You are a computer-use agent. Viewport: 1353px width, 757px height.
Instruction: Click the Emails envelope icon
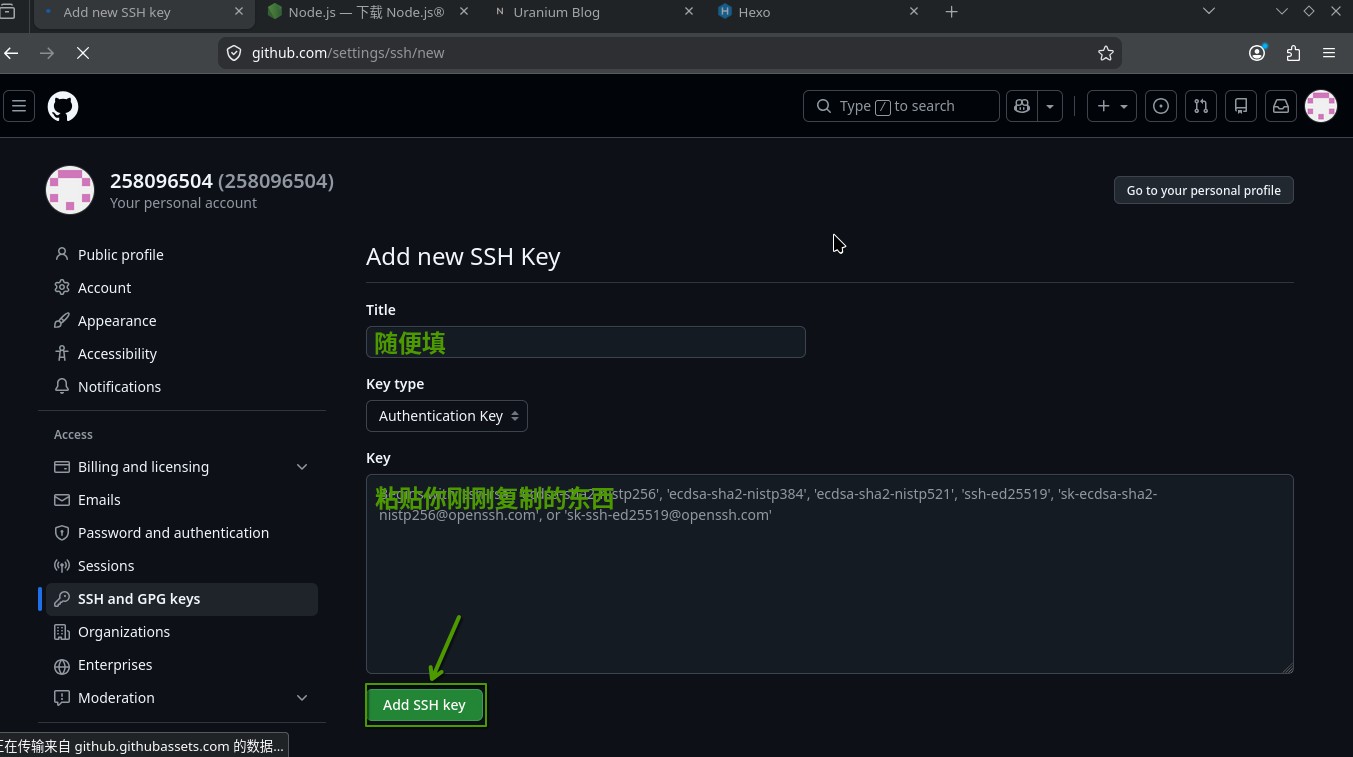pyautogui.click(x=62, y=499)
